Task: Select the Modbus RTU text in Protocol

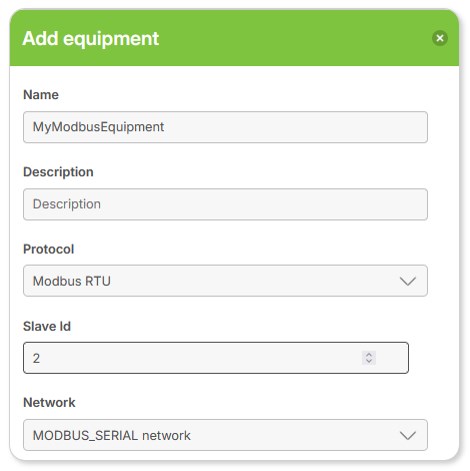Action: tap(72, 281)
